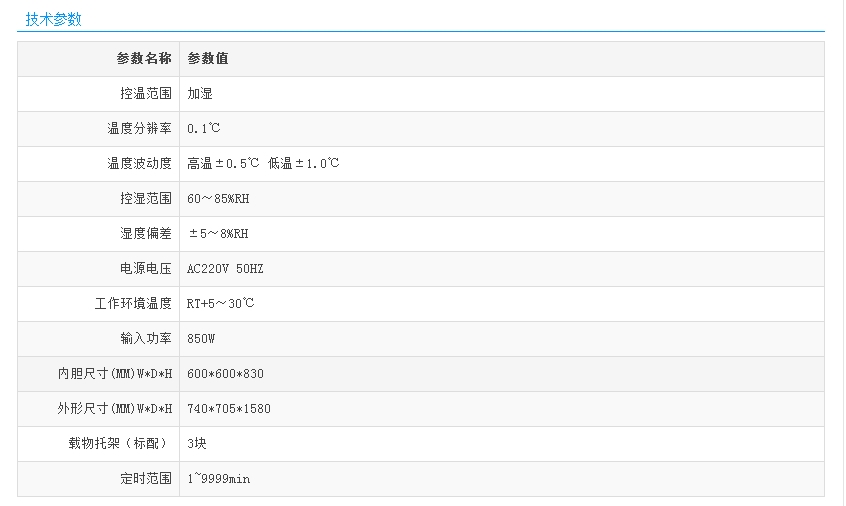Click the RT+5~30℃ value
Viewport: 846px width, 506px height.
221,304
